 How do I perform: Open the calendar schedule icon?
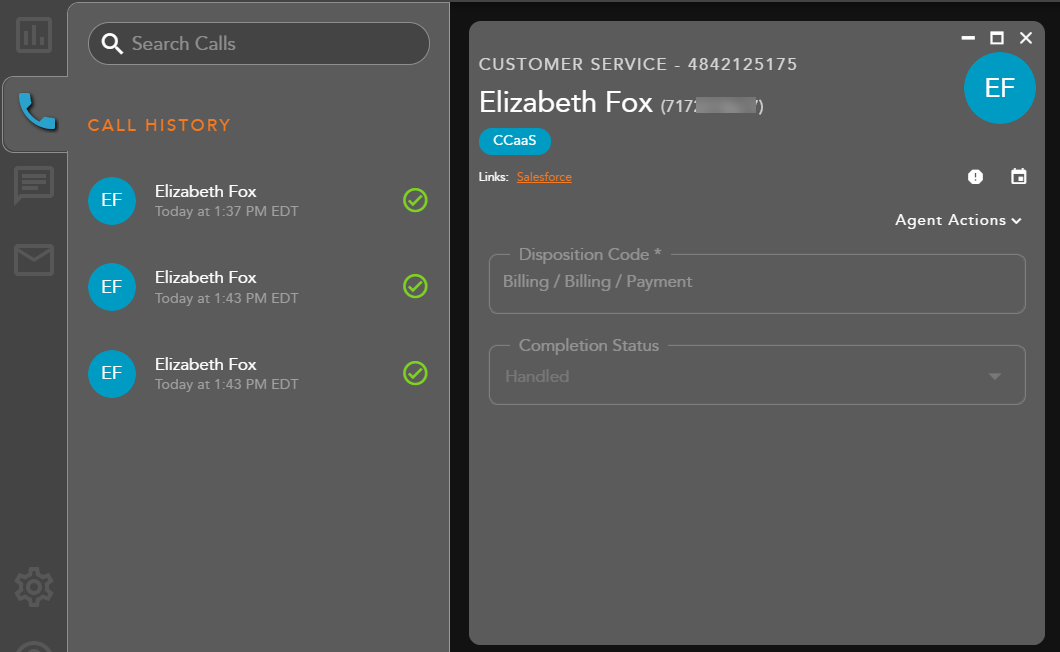click(1019, 177)
